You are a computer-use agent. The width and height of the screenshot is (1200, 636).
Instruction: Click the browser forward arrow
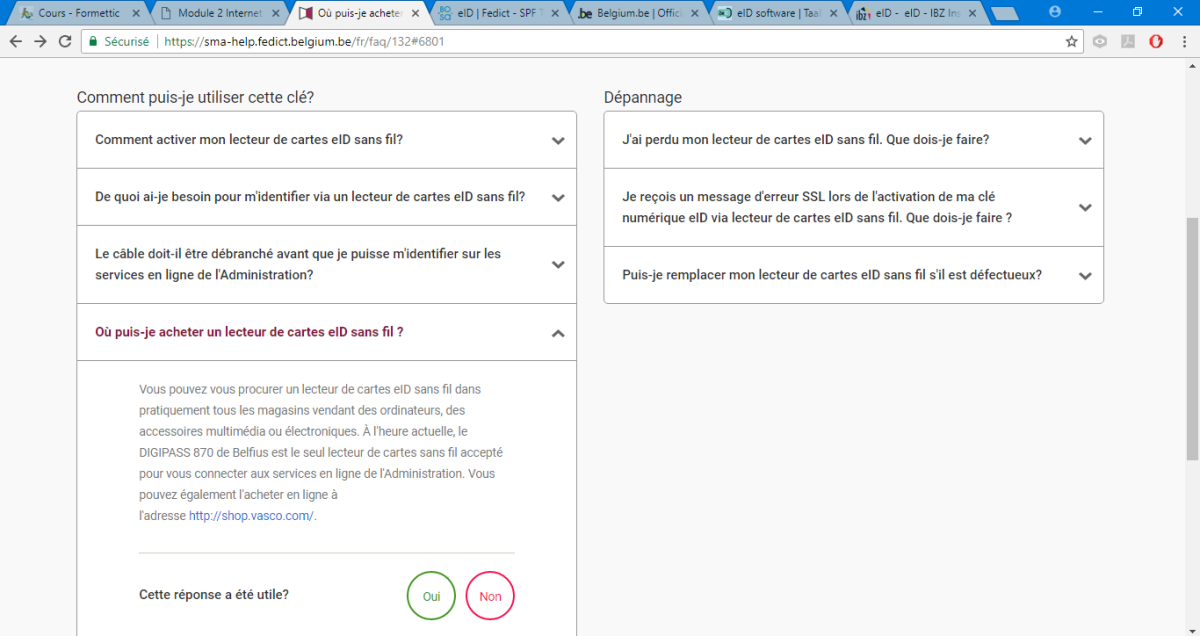[x=40, y=42]
